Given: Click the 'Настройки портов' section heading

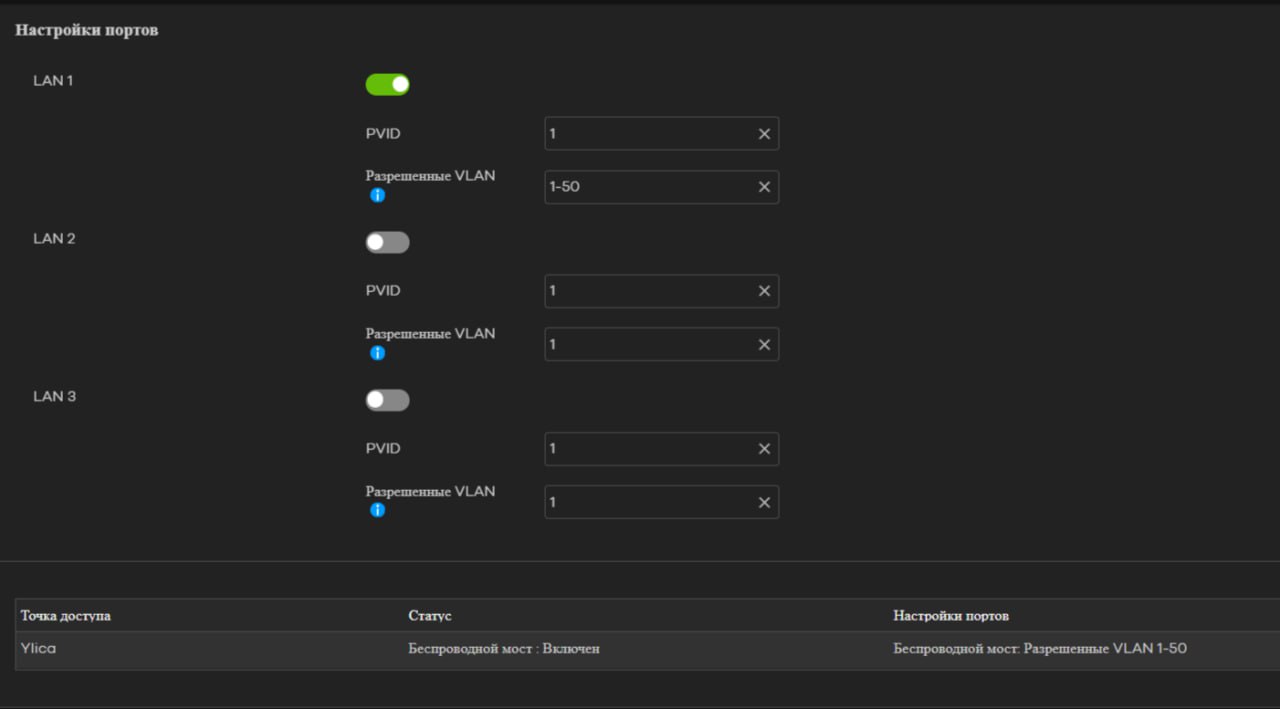Looking at the screenshot, I should pos(87,30).
